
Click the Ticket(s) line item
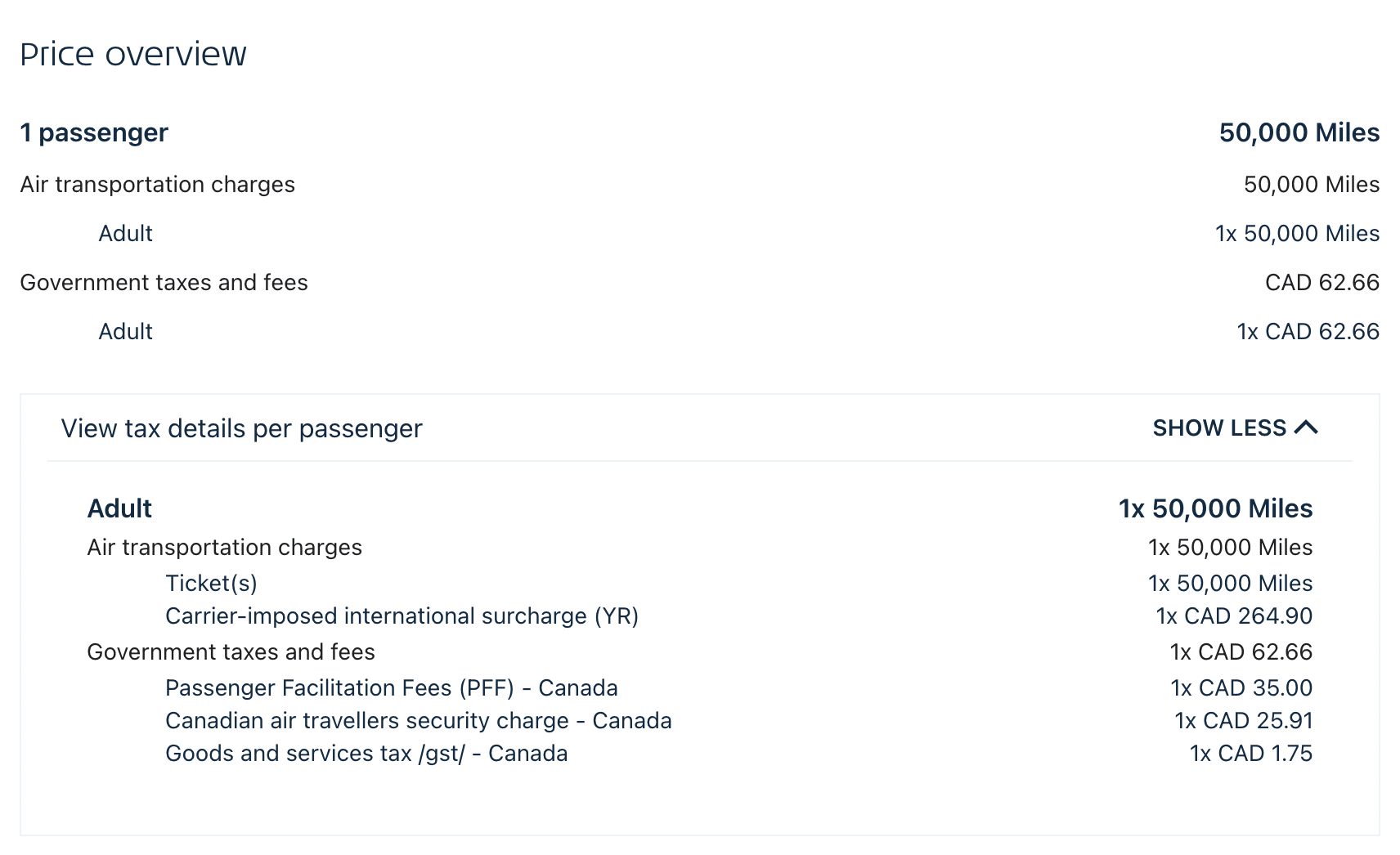[x=211, y=584]
